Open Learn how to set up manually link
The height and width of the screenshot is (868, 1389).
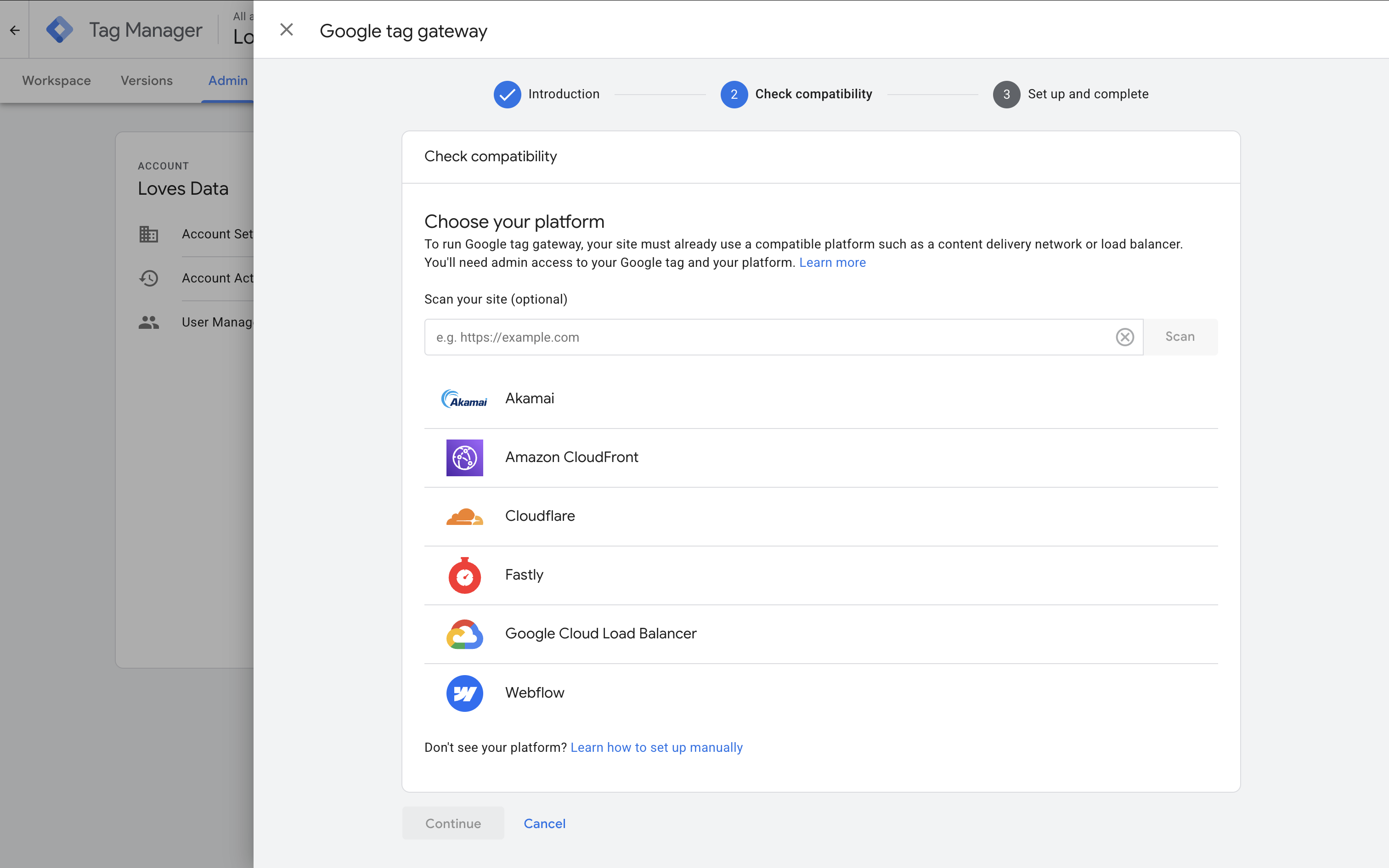click(656, 748)
